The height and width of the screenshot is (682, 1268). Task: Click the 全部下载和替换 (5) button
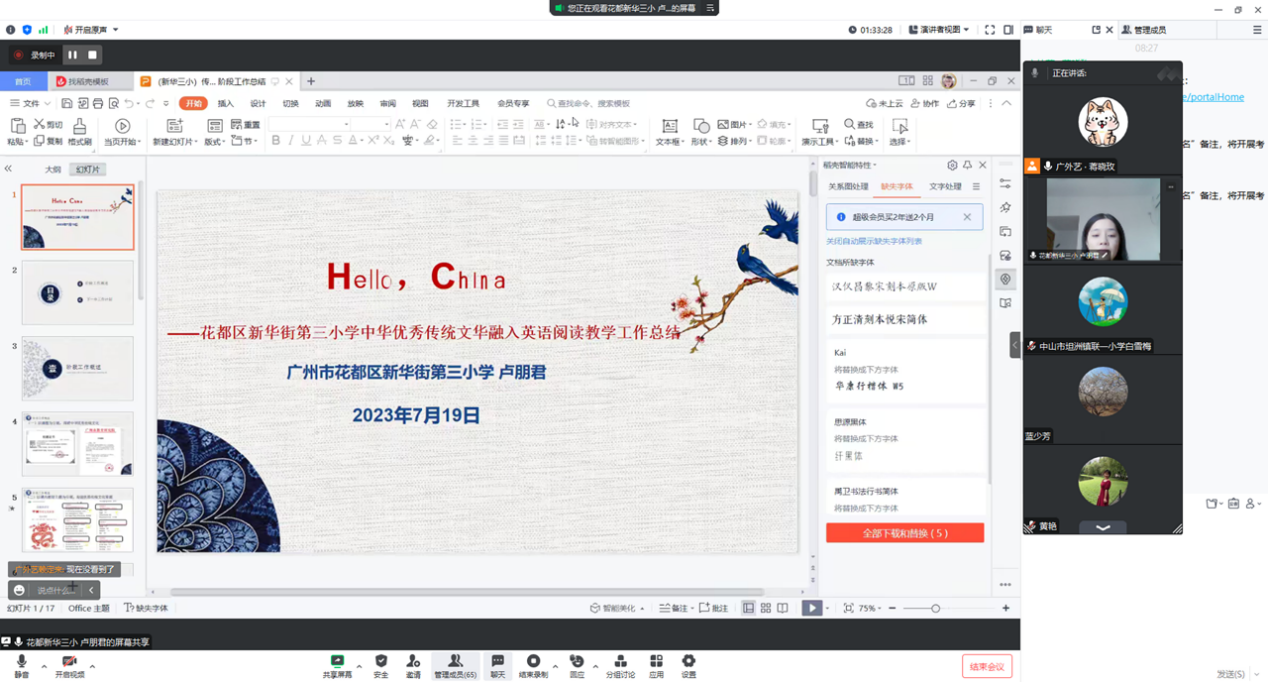pyautogui.click(x=904, y=532)
